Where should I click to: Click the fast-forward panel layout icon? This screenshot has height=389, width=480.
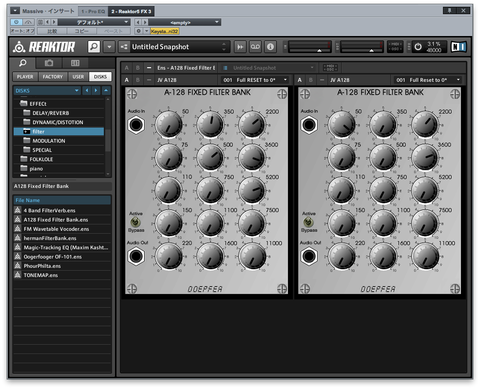(x=240, y=47)
